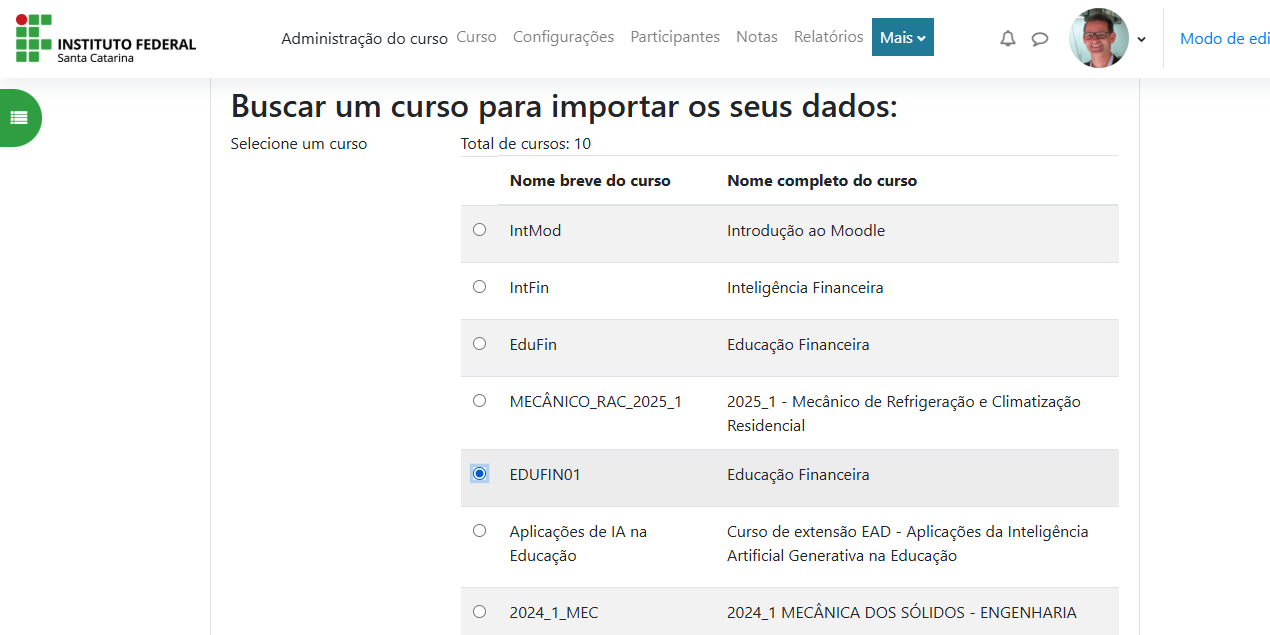Expand the Mais dropdown menu
The height and width of the screenshot is (635, 1270).
[902, 38]
